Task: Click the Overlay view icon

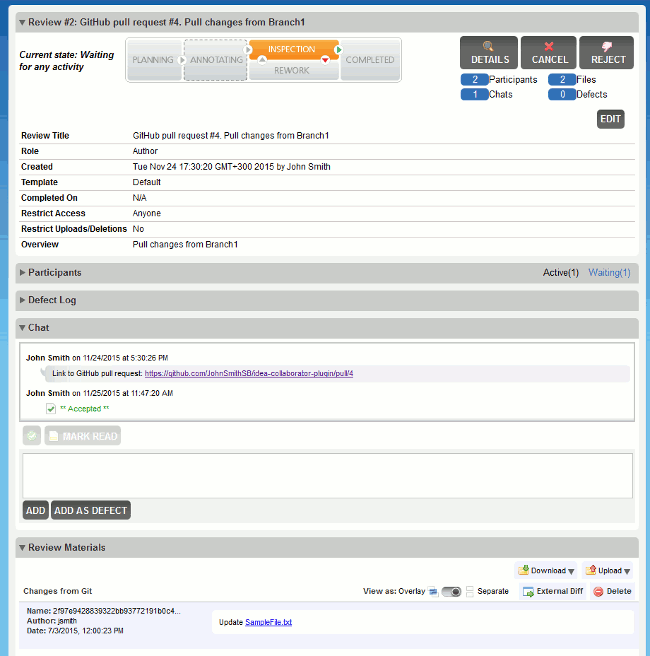Action: [433, 592]
